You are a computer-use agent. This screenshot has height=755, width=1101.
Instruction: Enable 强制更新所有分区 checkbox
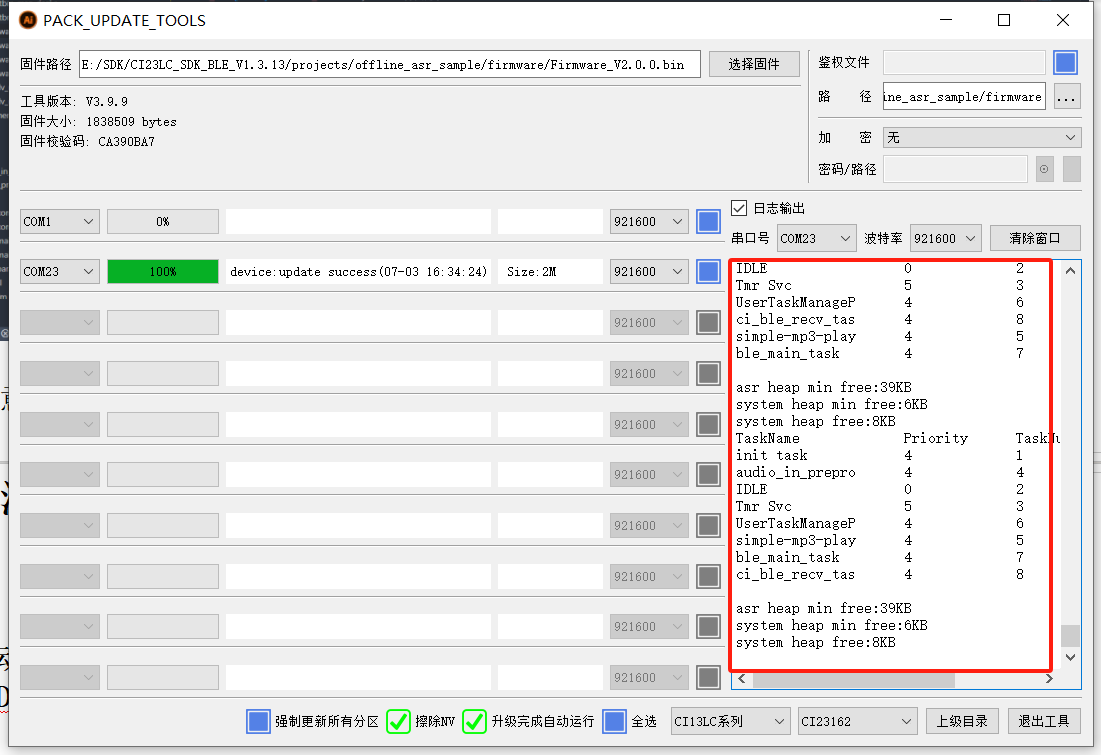258,721
